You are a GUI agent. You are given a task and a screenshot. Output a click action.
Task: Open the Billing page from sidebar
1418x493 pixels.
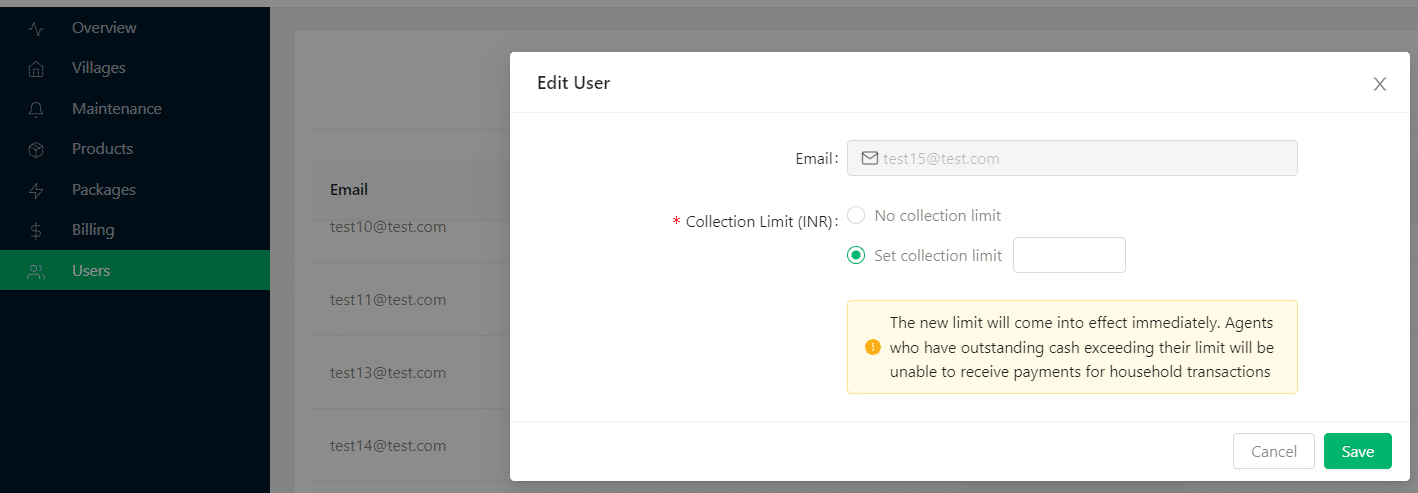pos(93,229)
